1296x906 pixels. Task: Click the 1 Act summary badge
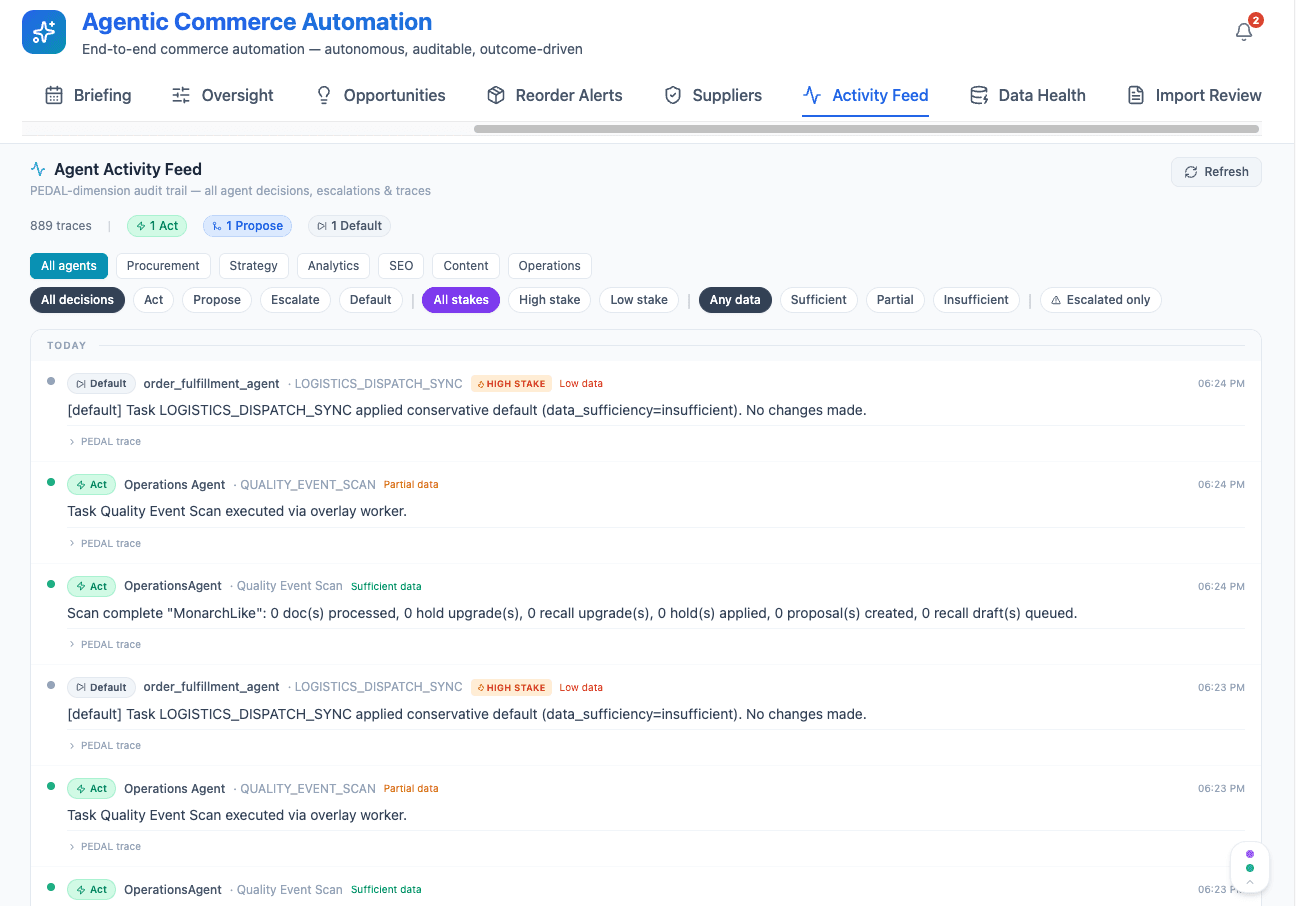tap(157, 226)
